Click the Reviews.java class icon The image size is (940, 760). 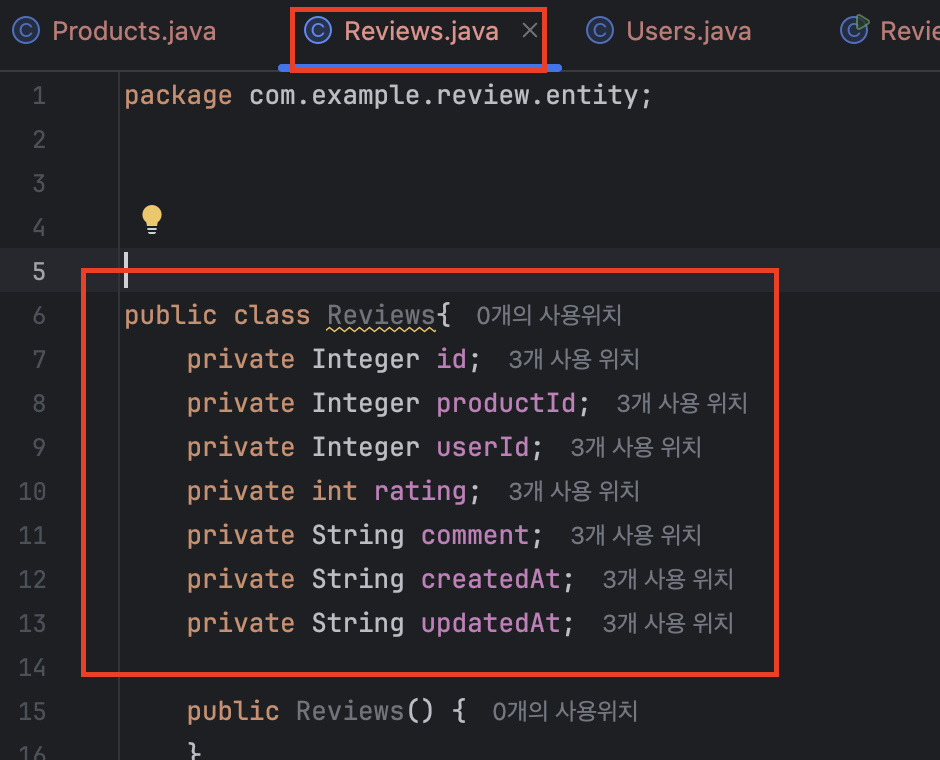(x=318, y=31)
